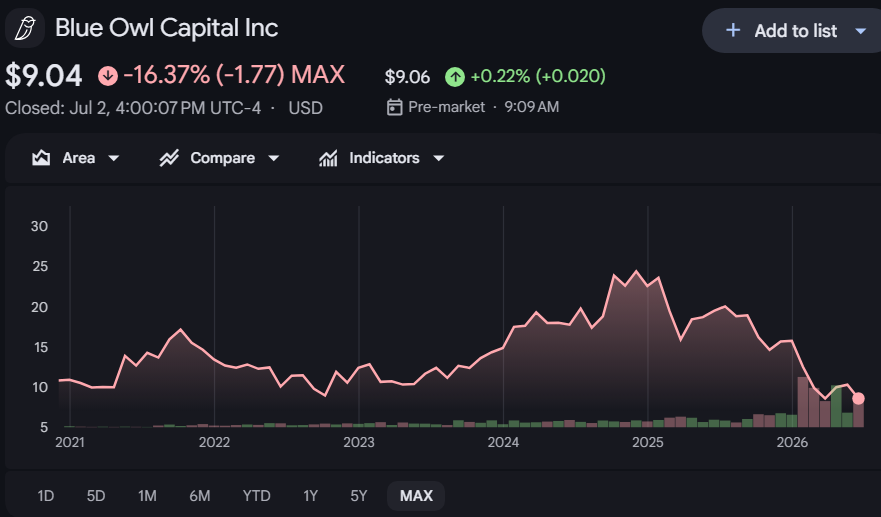Click the plus icon in Add to list

(733, 30)
